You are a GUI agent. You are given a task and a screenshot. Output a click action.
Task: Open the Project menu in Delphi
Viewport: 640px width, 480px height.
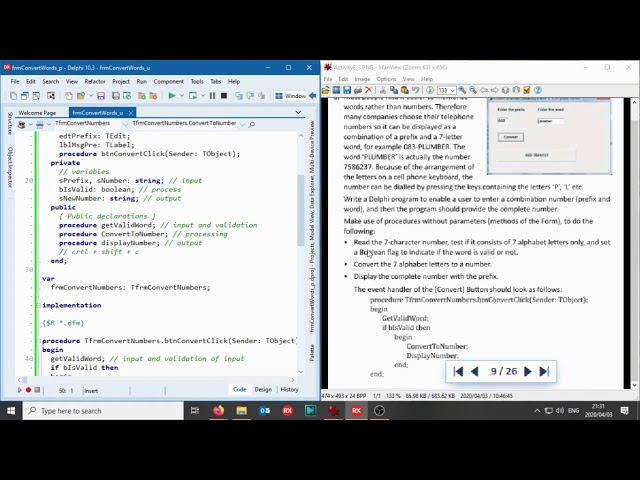point(121,82)
